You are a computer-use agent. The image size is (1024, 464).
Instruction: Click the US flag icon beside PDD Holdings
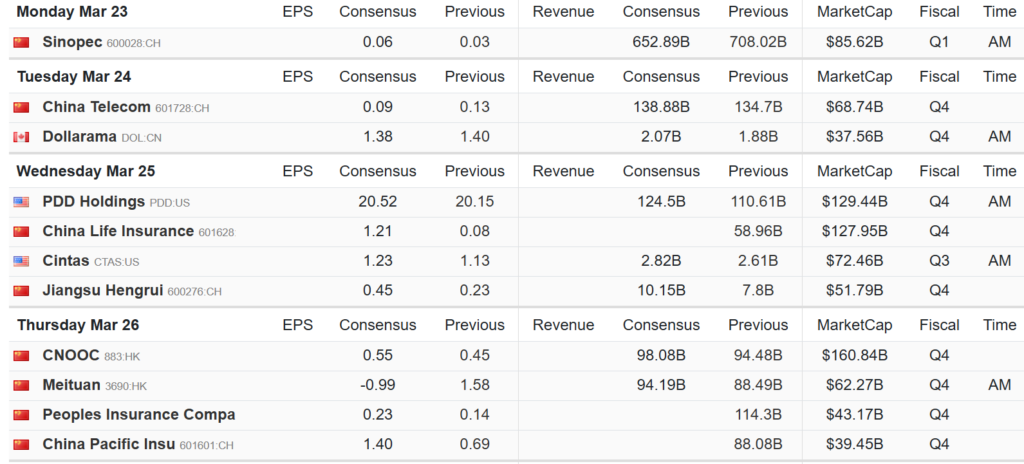(x=21, y=202)
